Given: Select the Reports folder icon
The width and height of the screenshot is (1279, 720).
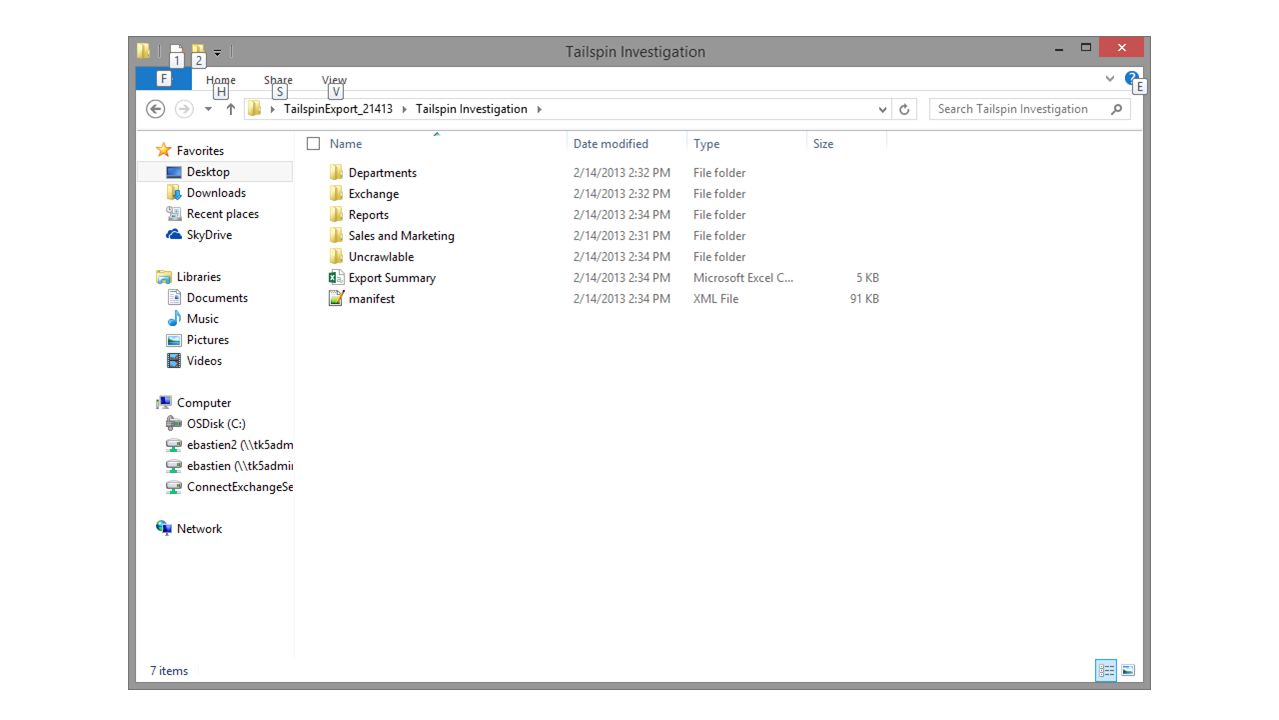Looking at the screenshot, I should tap(337, 215).
